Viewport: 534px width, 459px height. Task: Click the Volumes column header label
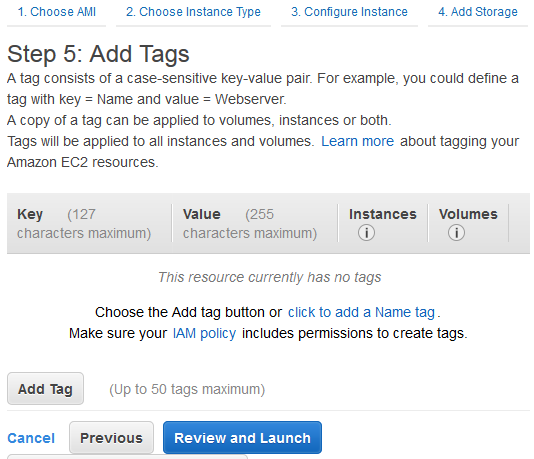pos(468,214)
